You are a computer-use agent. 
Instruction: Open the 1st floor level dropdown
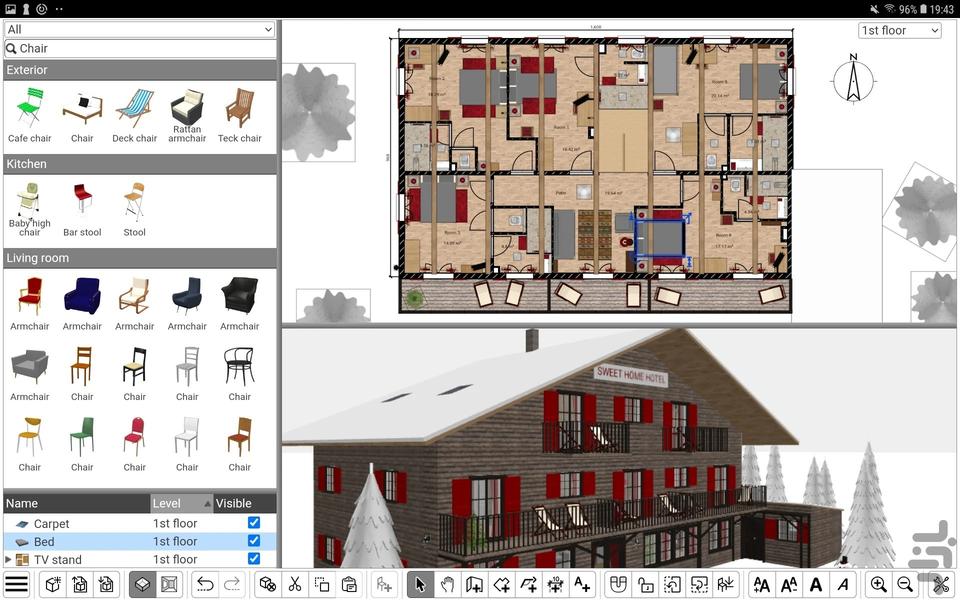click(x=900, y=31)
